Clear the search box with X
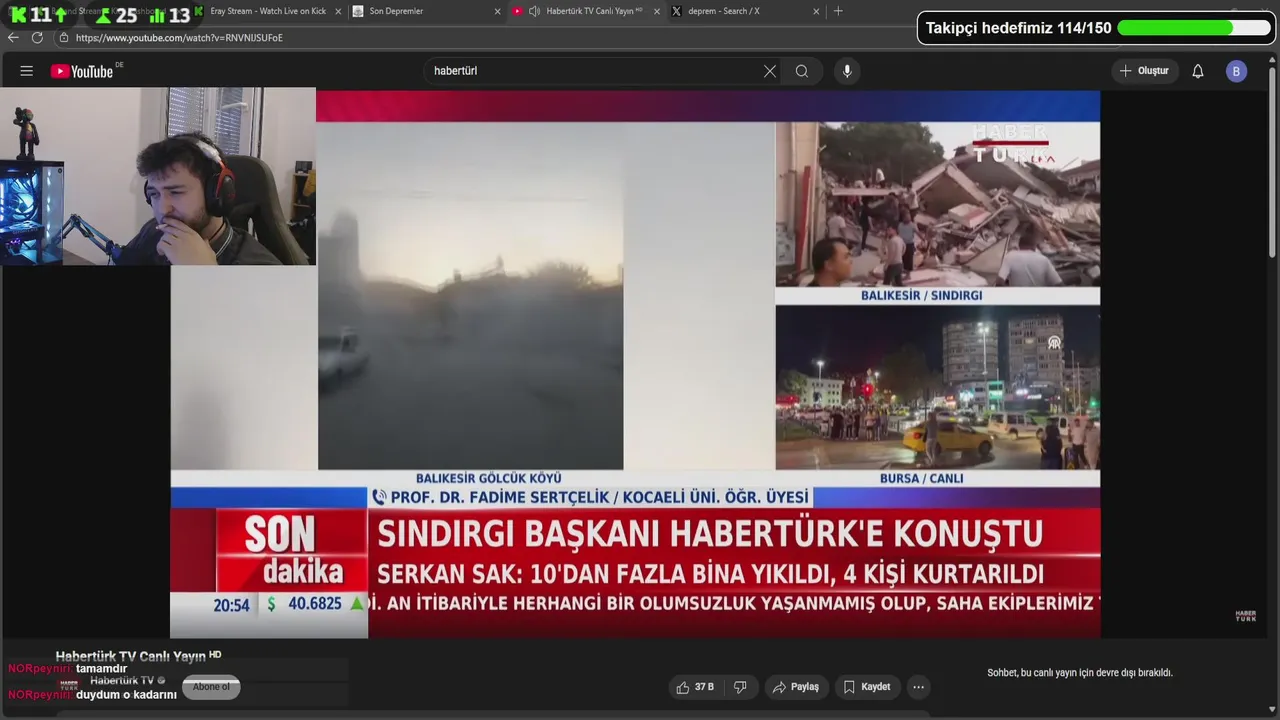Image resolution: width=1280 pixels, height=720 pixels. point(770,71)
